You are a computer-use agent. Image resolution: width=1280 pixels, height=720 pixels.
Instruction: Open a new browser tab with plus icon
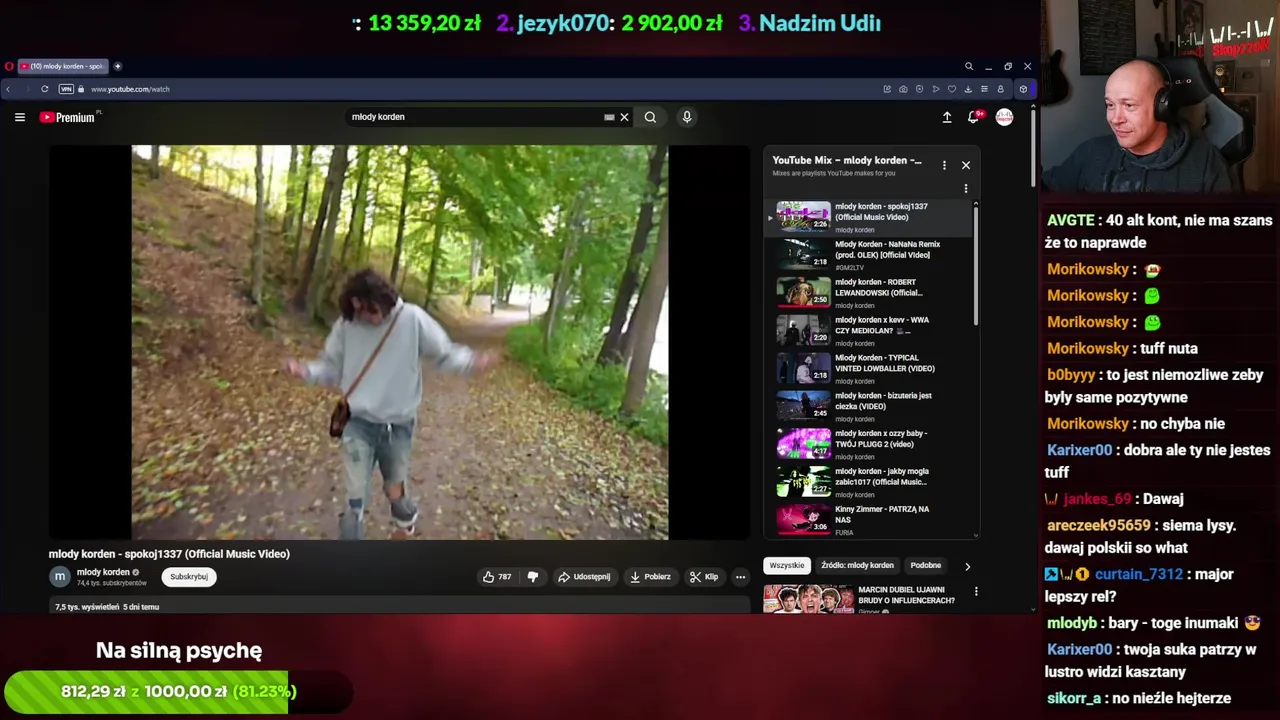pyautogui.click(x=117, y=66)
